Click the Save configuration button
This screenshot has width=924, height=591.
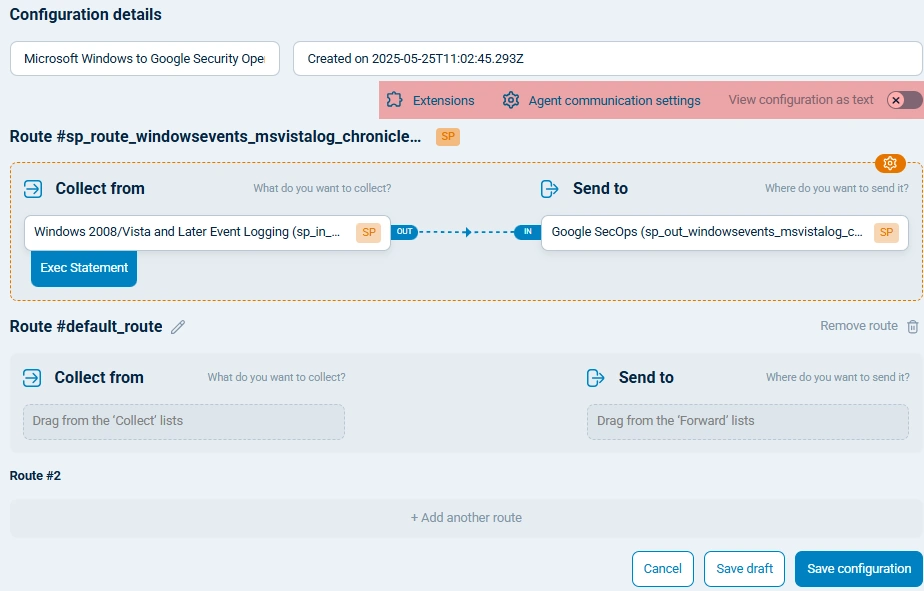tap(858, 568)
